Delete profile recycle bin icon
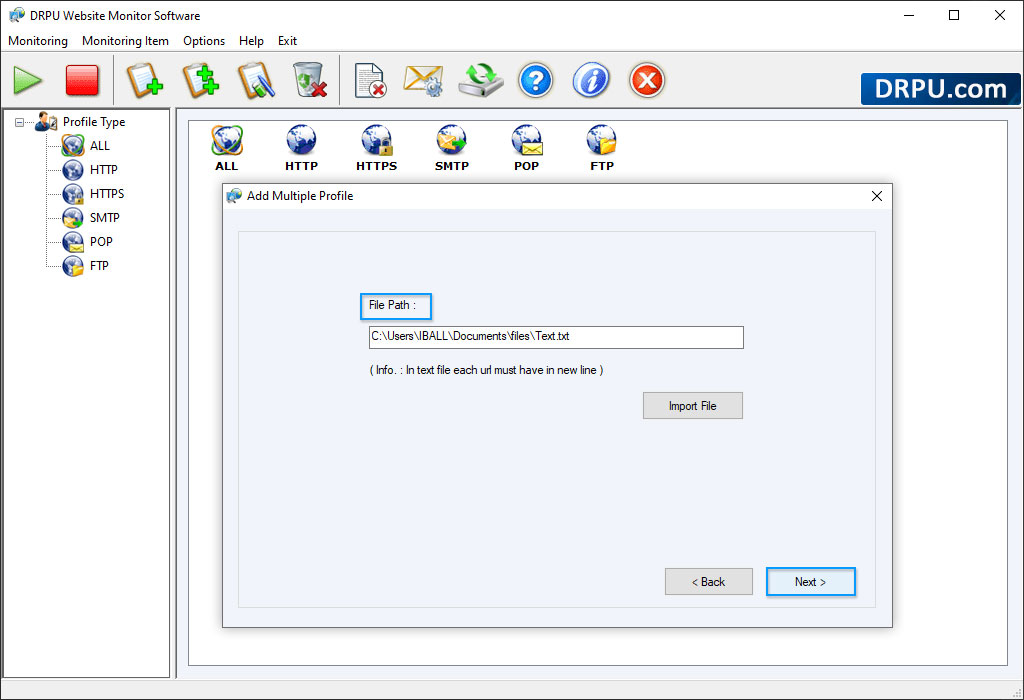This screenshot has width=1024, height=700. 310,80
